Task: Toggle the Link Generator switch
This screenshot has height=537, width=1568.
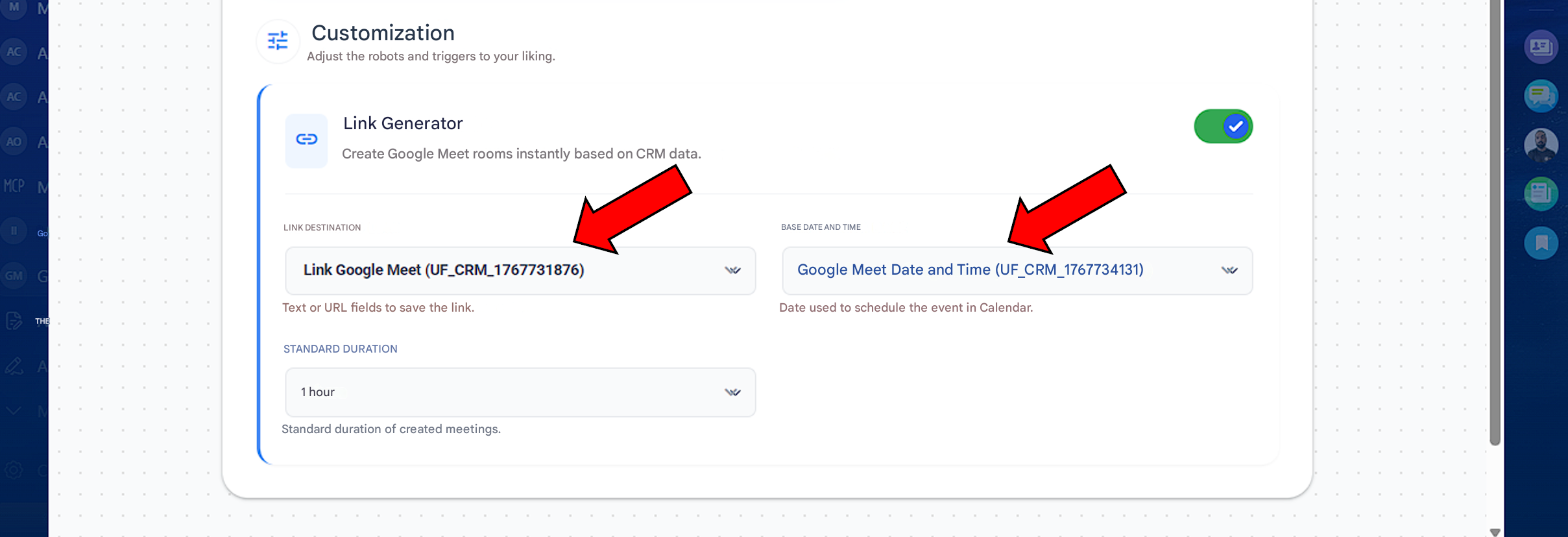Action: tap(1223, 127)
